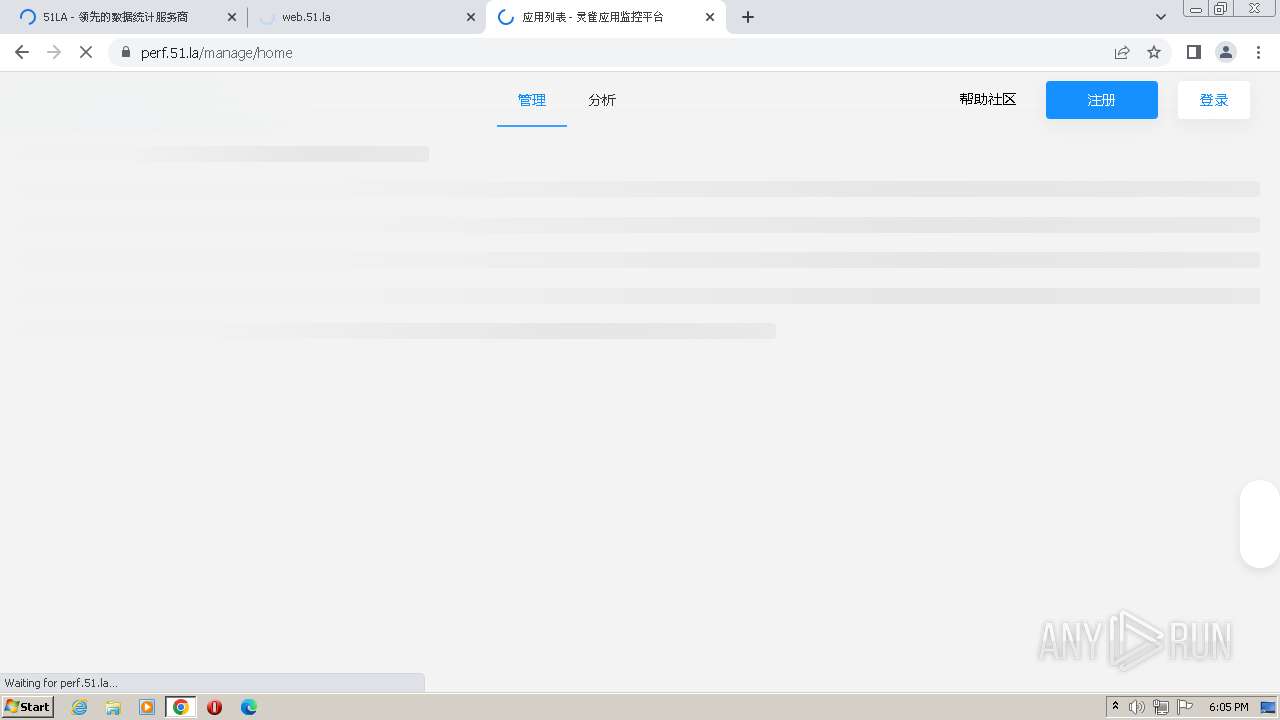Bookmark this page with star

(1154, 52)
